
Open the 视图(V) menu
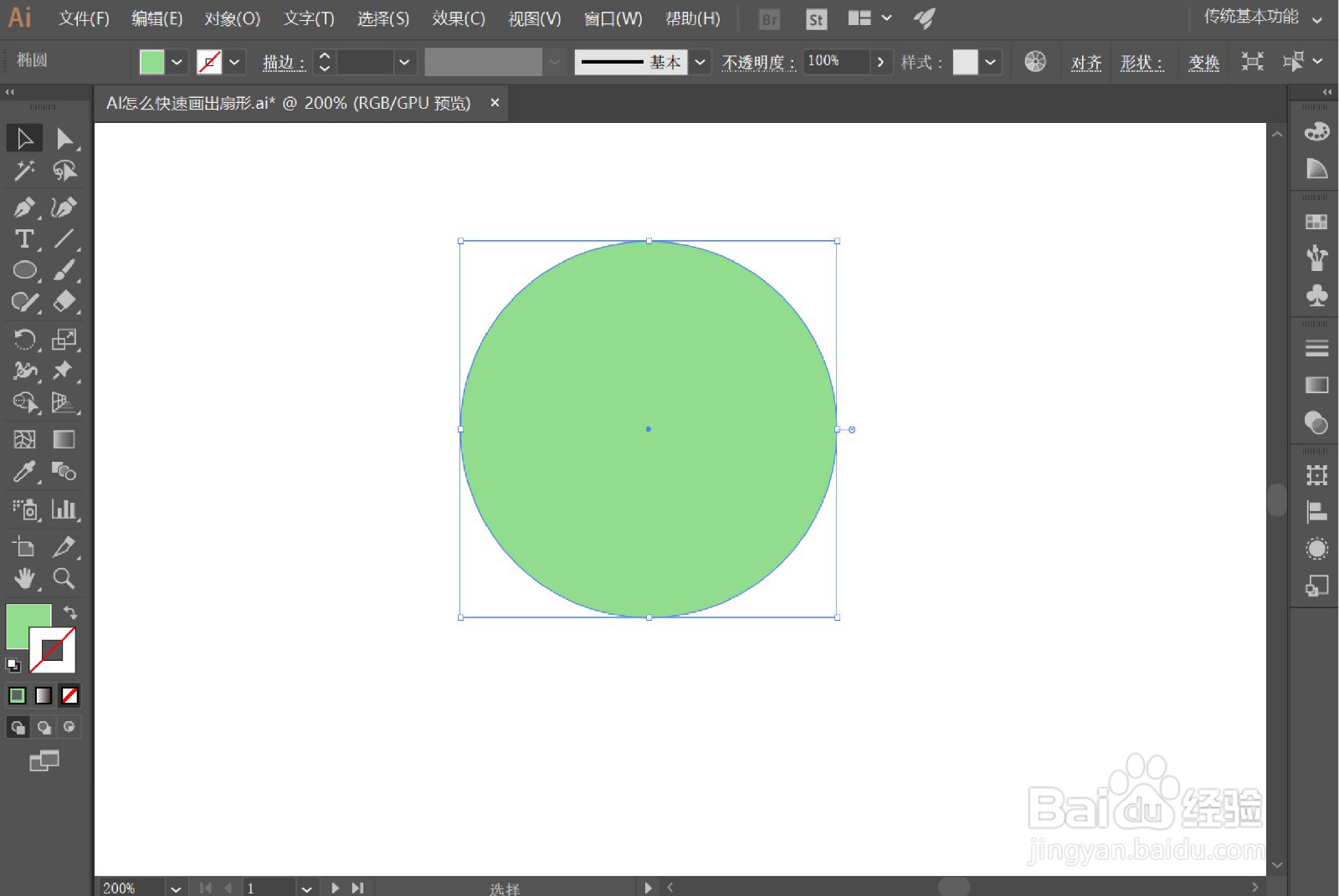535,18
